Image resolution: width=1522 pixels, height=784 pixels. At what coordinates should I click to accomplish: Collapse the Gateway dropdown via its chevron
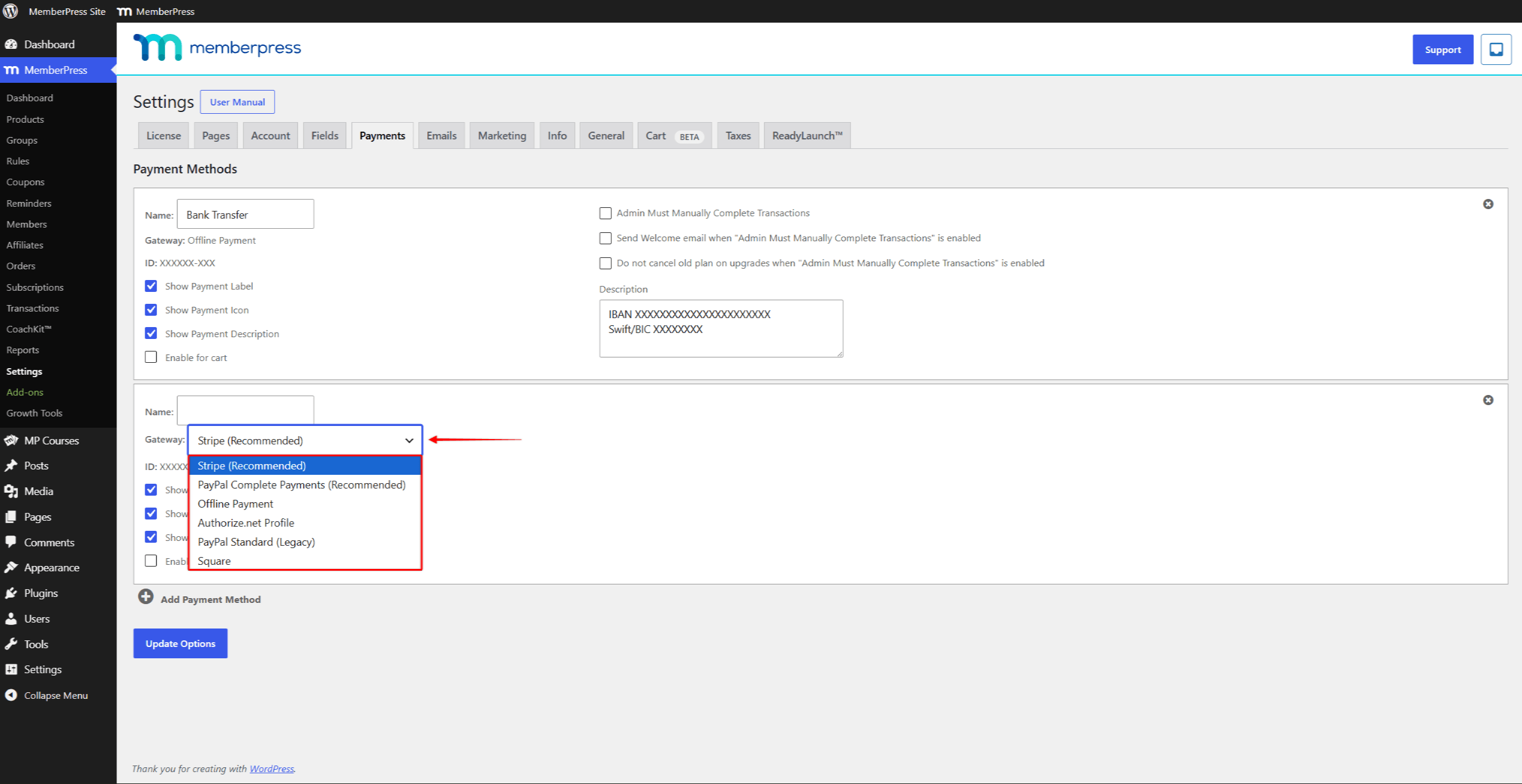(409, 440)
